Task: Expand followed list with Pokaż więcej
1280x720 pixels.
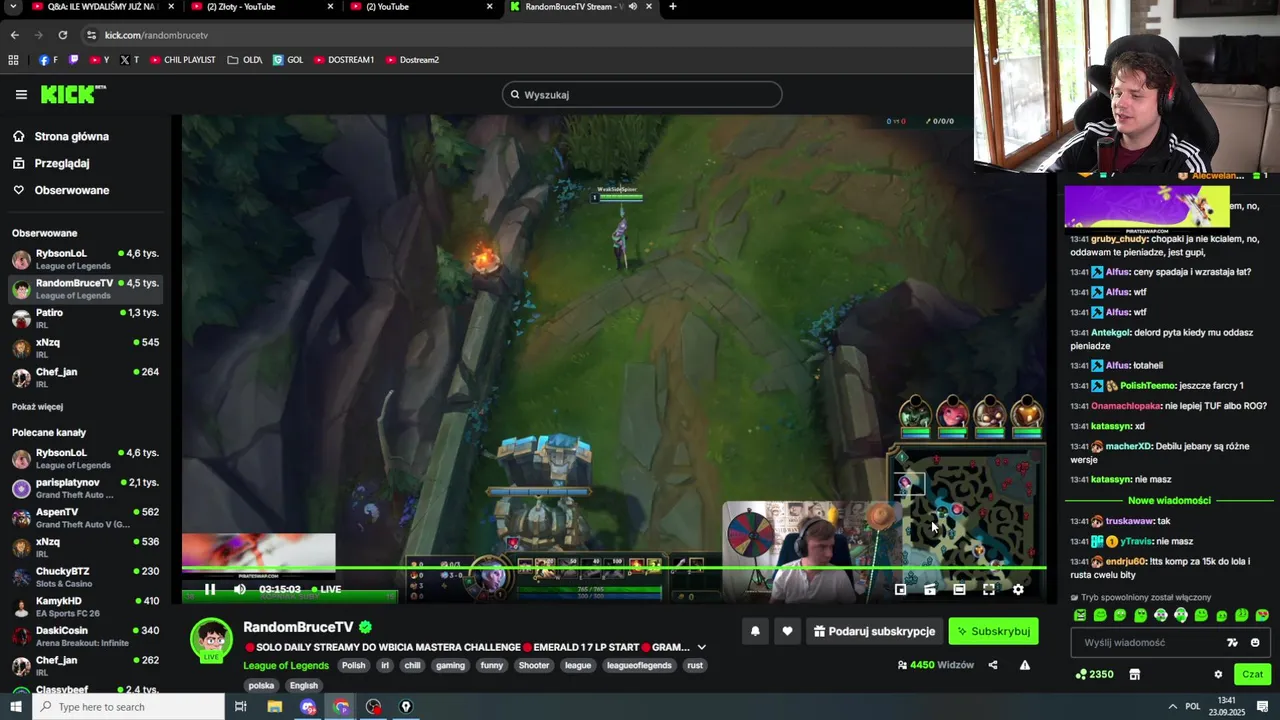Action: tap(37, 407)
